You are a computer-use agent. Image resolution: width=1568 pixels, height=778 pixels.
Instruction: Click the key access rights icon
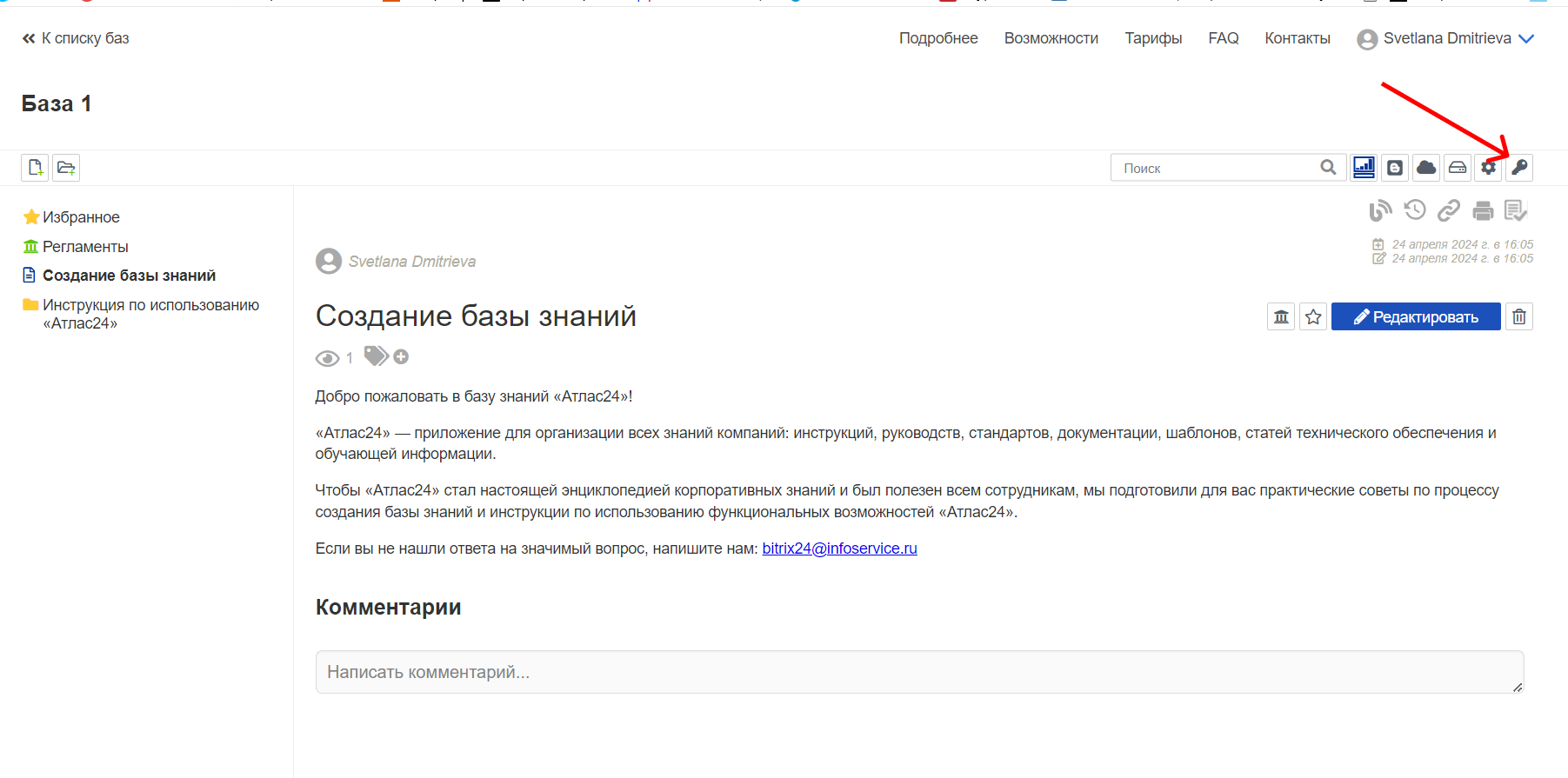[1519, 167]
